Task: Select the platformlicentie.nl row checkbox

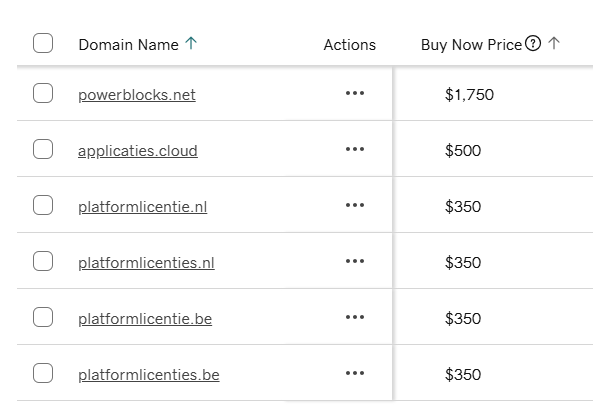Action: [x=43, y=205]
